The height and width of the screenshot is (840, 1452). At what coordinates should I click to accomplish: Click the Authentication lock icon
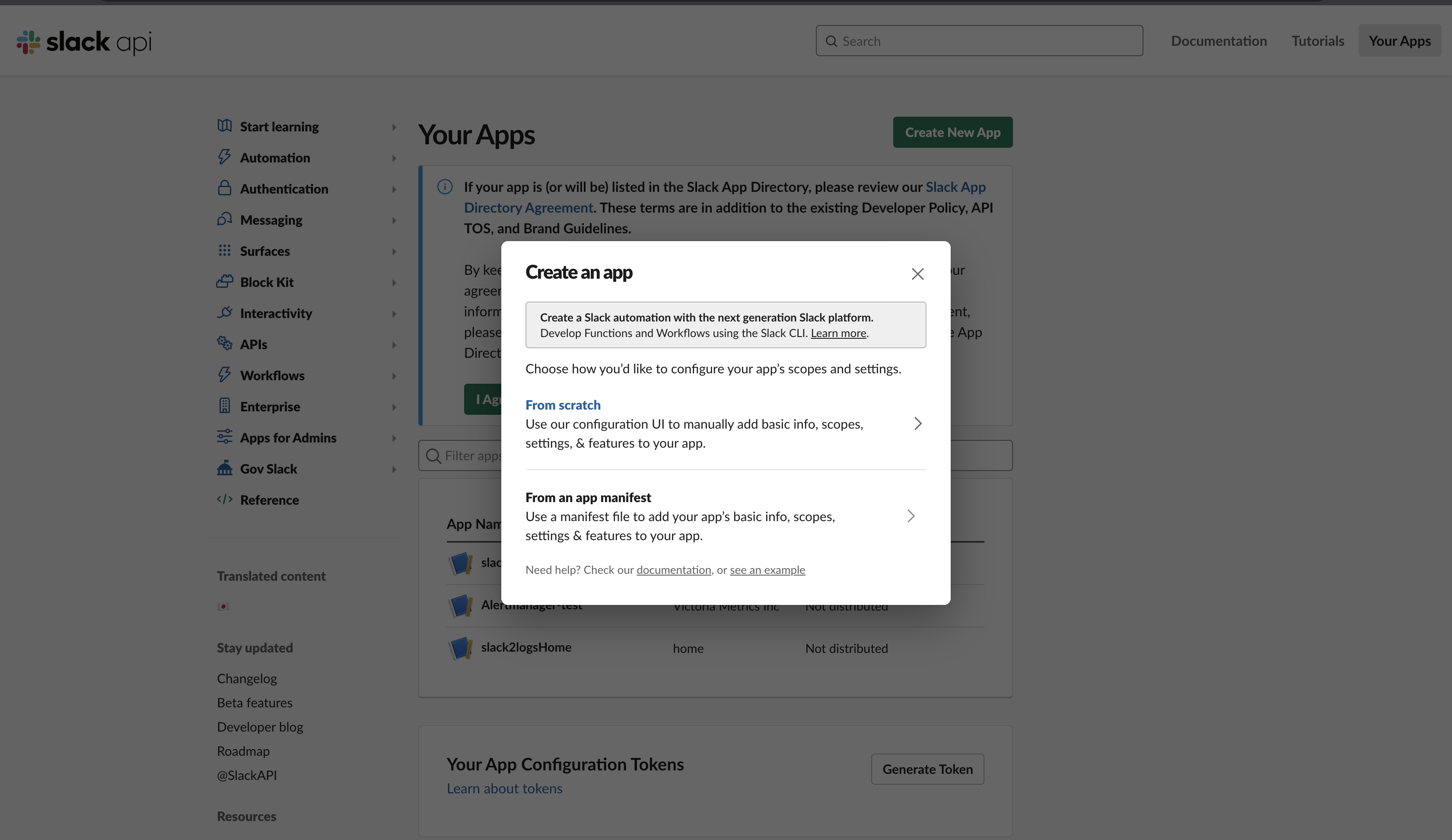[x=224, y=188]
